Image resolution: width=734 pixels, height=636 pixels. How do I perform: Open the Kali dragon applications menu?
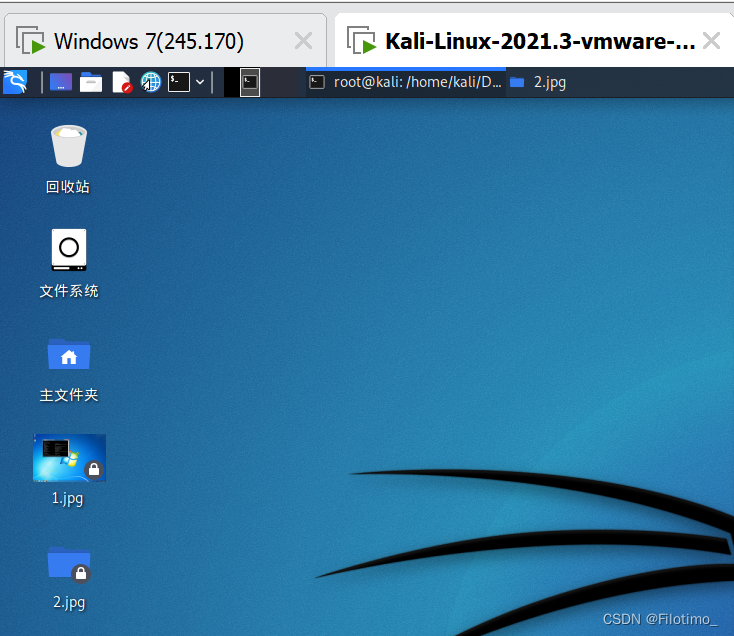(15, 82)
